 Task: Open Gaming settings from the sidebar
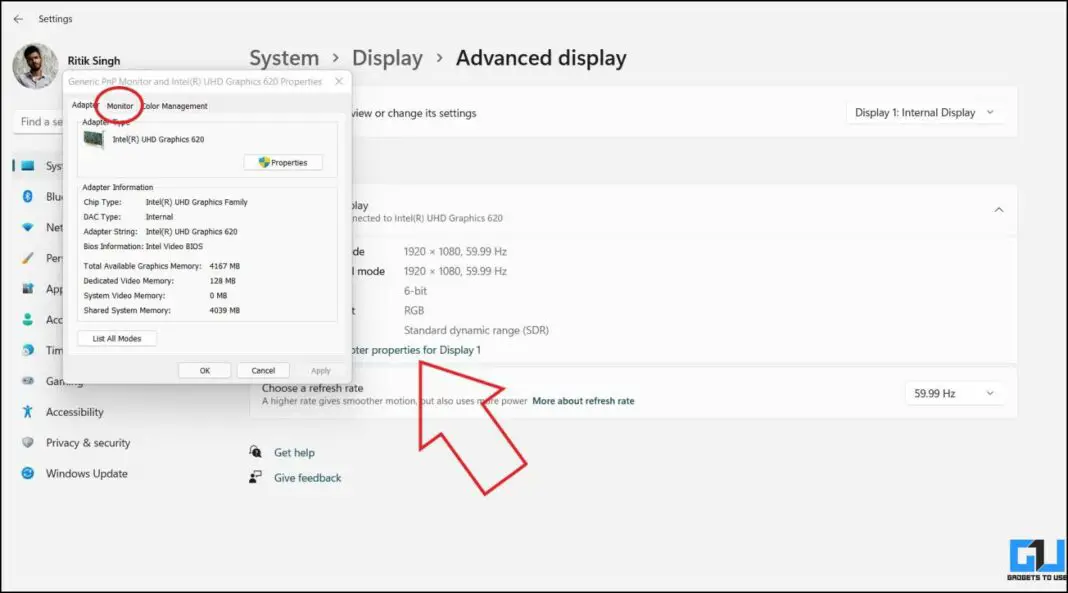(x=60, y=380)
